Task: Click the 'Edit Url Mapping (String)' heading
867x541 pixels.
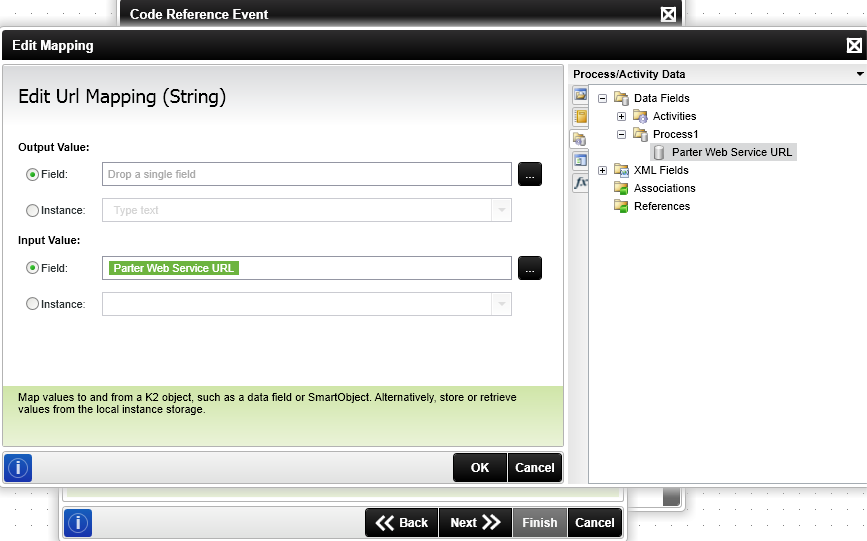Action: (x=122, y=96)
